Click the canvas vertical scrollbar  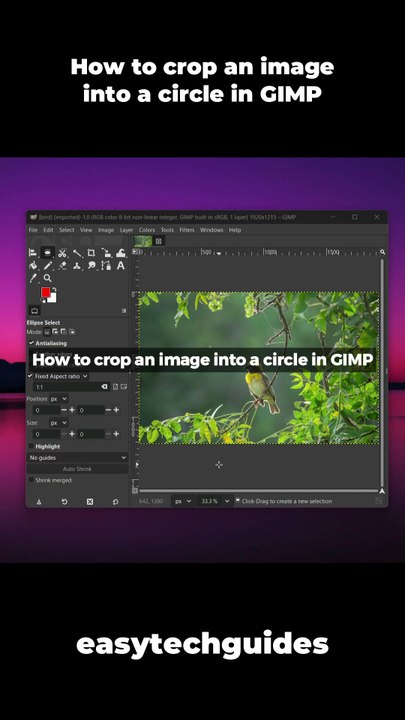[382, 372]
